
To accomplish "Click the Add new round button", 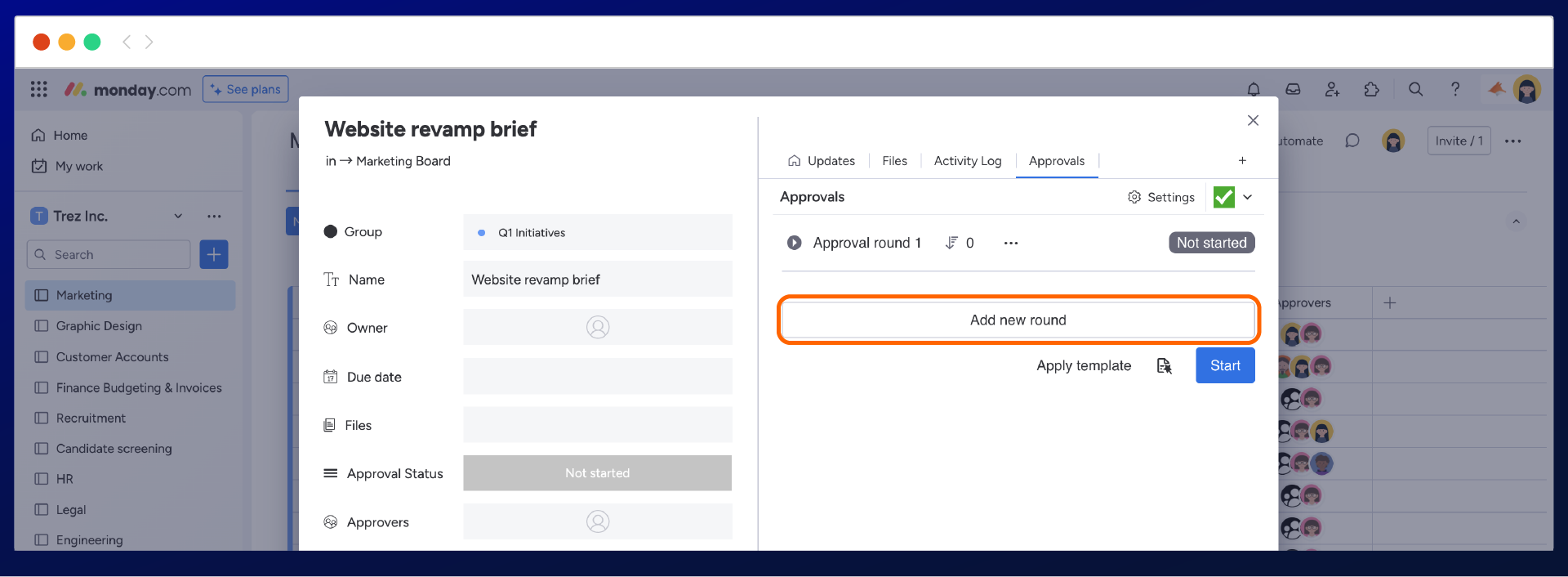I will coord(1018,320).
